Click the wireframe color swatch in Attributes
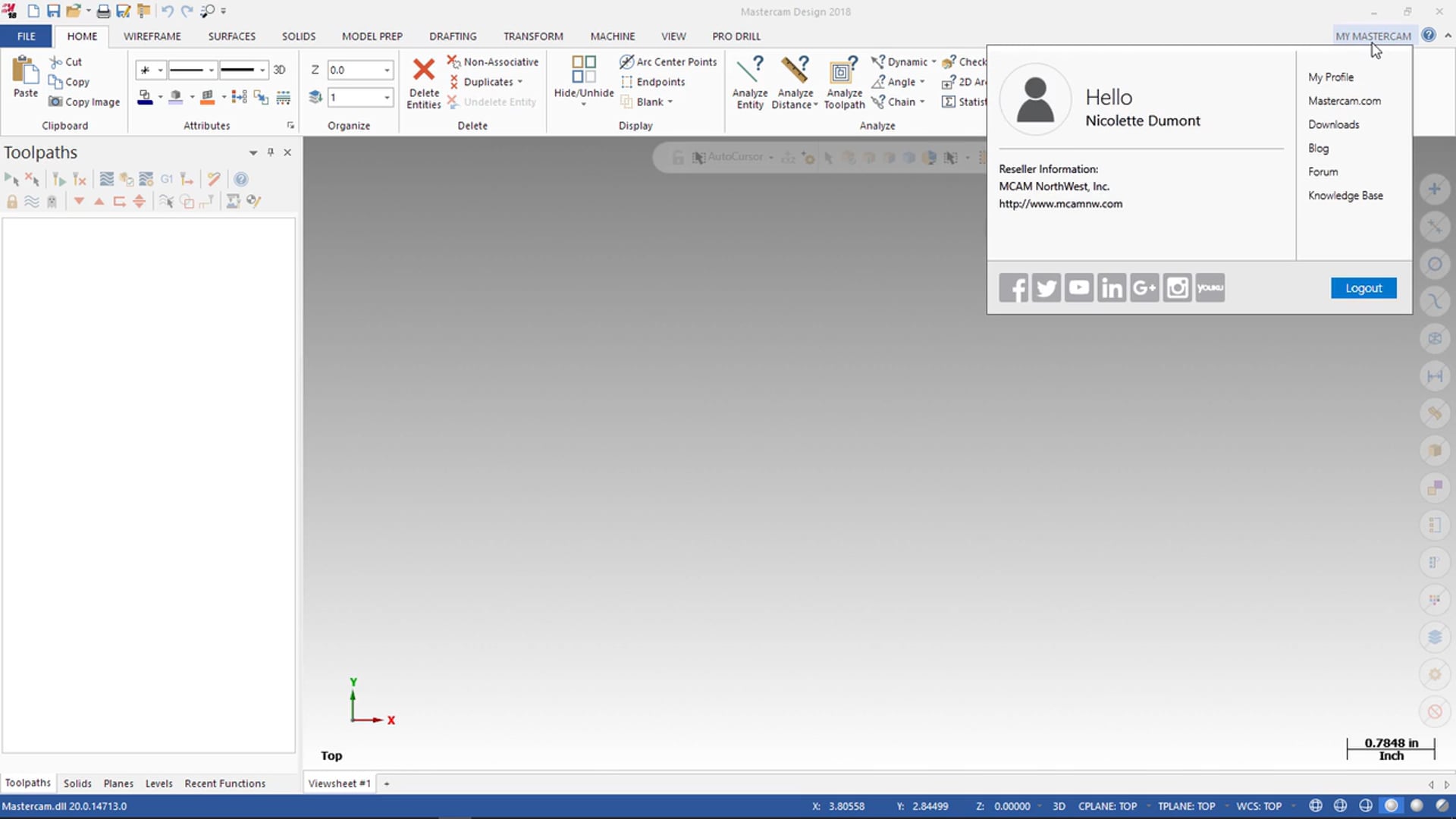Viewport: 1456px width, 819px height. [x=145, y=97]
